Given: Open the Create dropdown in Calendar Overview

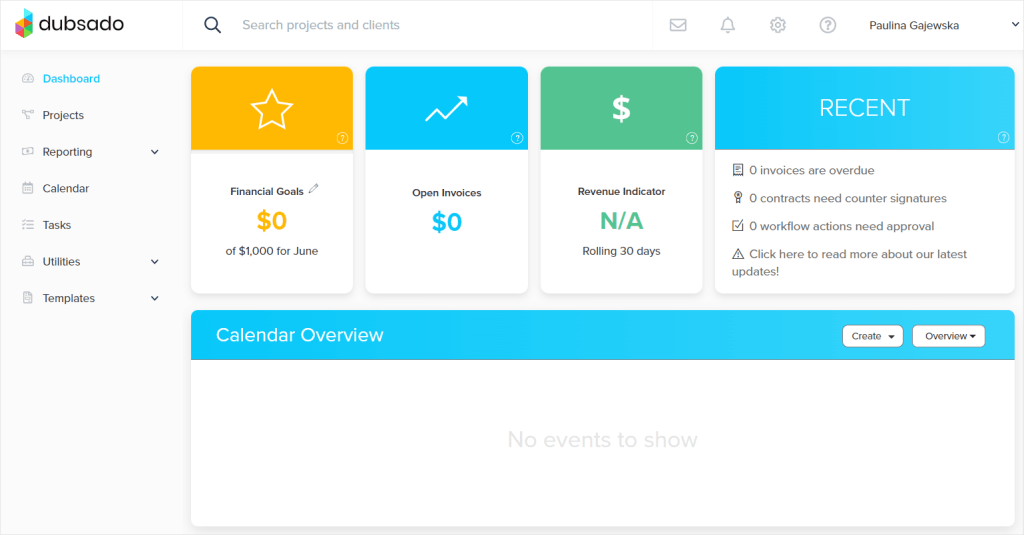Looking at the screenshot, I should tap(872, 336).
